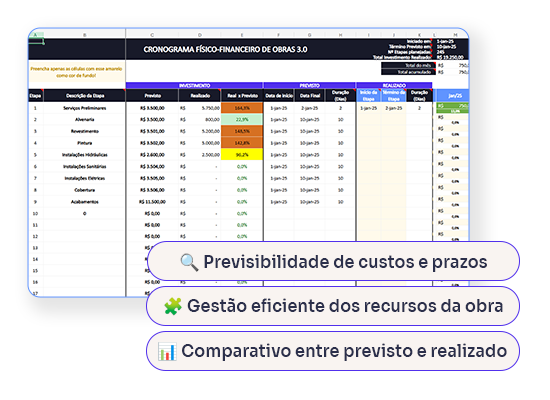Viewport: 550px width, 400px height.
Task: Click the 'Cronograma Físico-Financeiro de Obras 3.0' title
Action: pos(225,49)
